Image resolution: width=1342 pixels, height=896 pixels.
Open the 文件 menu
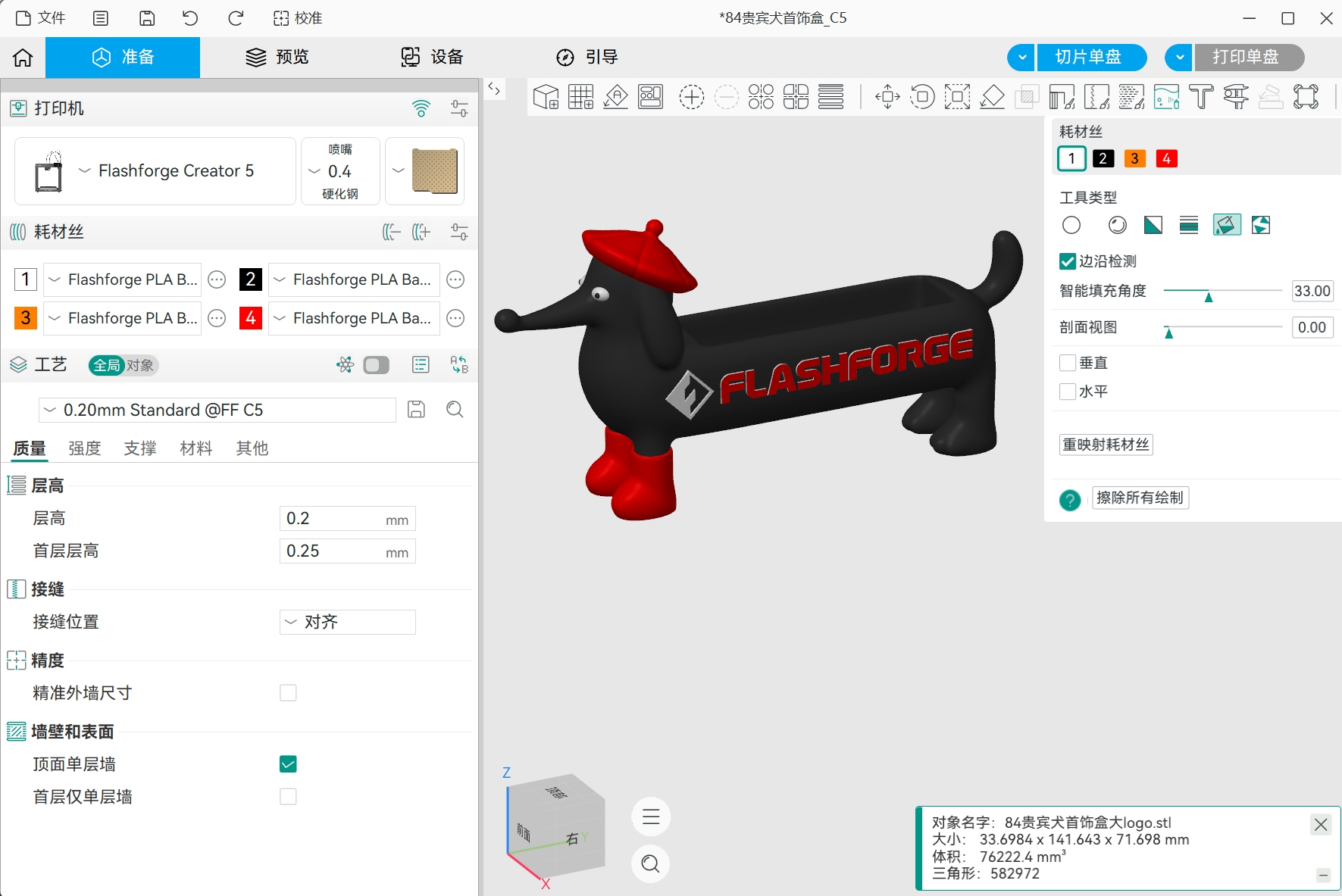coord(41,18)
